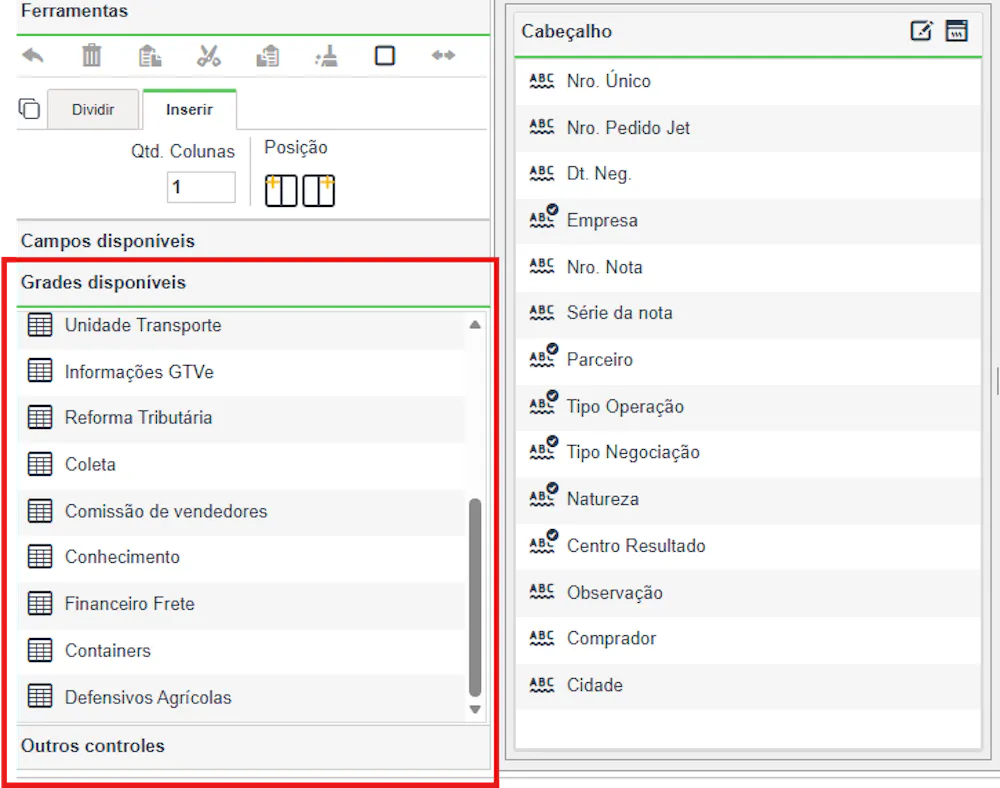This screenshot has height=788, width=1000.
Task: Click the grades list scrollbar thumb
Action: 475,597
